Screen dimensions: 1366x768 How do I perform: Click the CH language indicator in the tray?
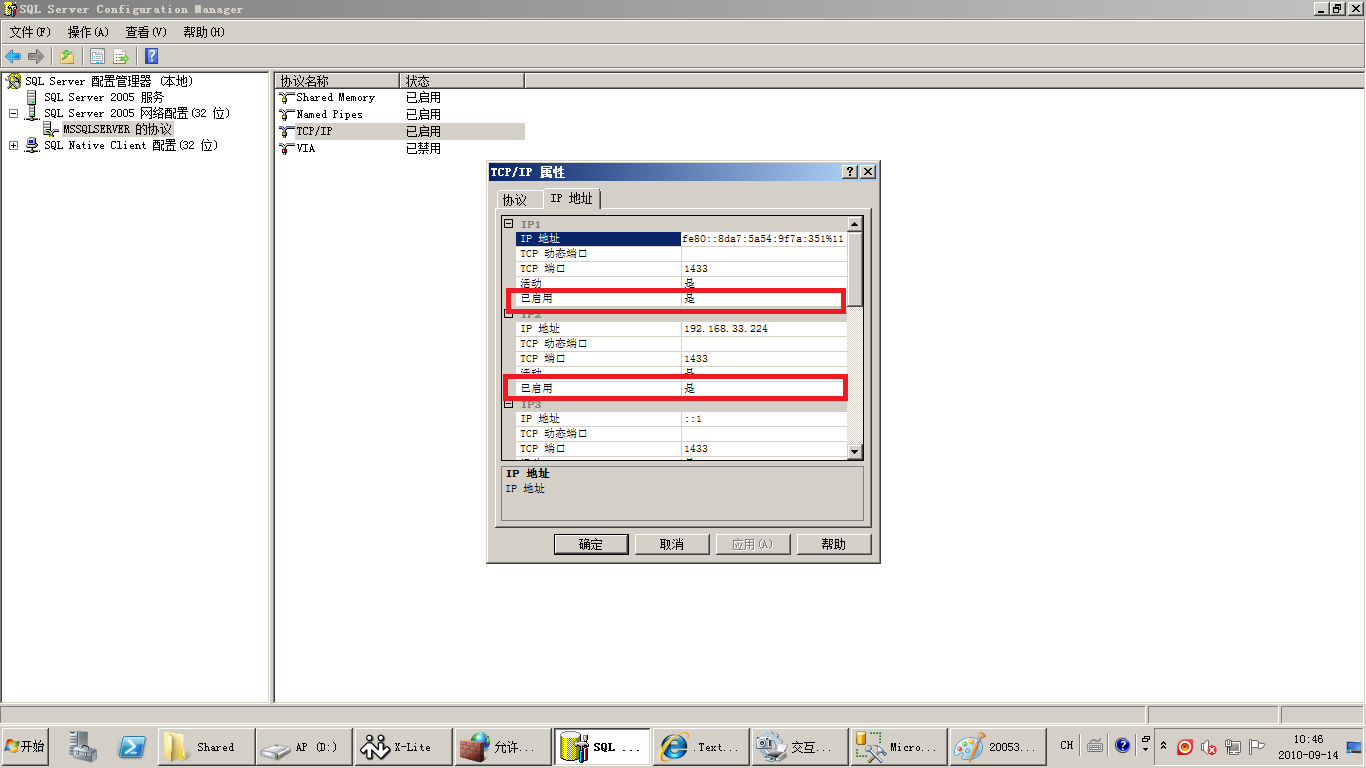[x=1066, y=746]
